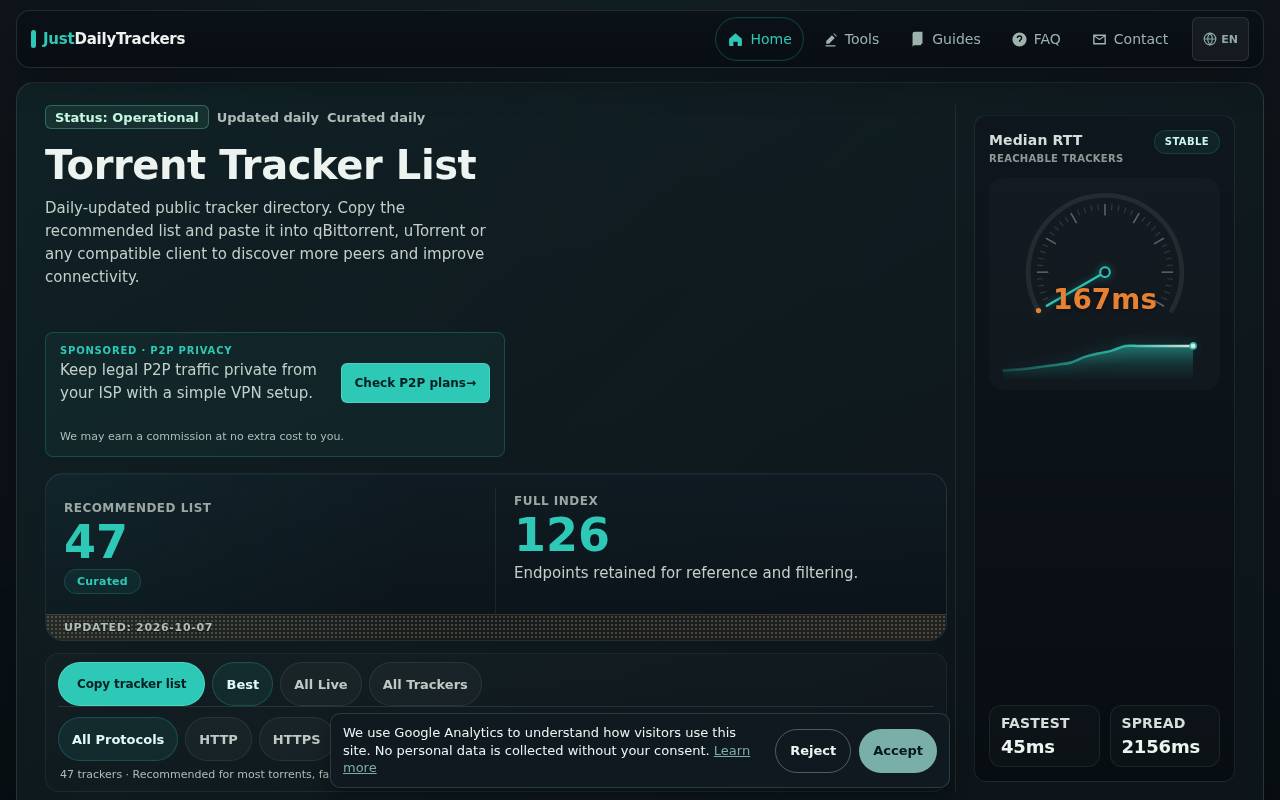This screenshot has width=1280, height=800.
Task: Click the Torrent Tracker List heading
Action: (x=260, y=165)
